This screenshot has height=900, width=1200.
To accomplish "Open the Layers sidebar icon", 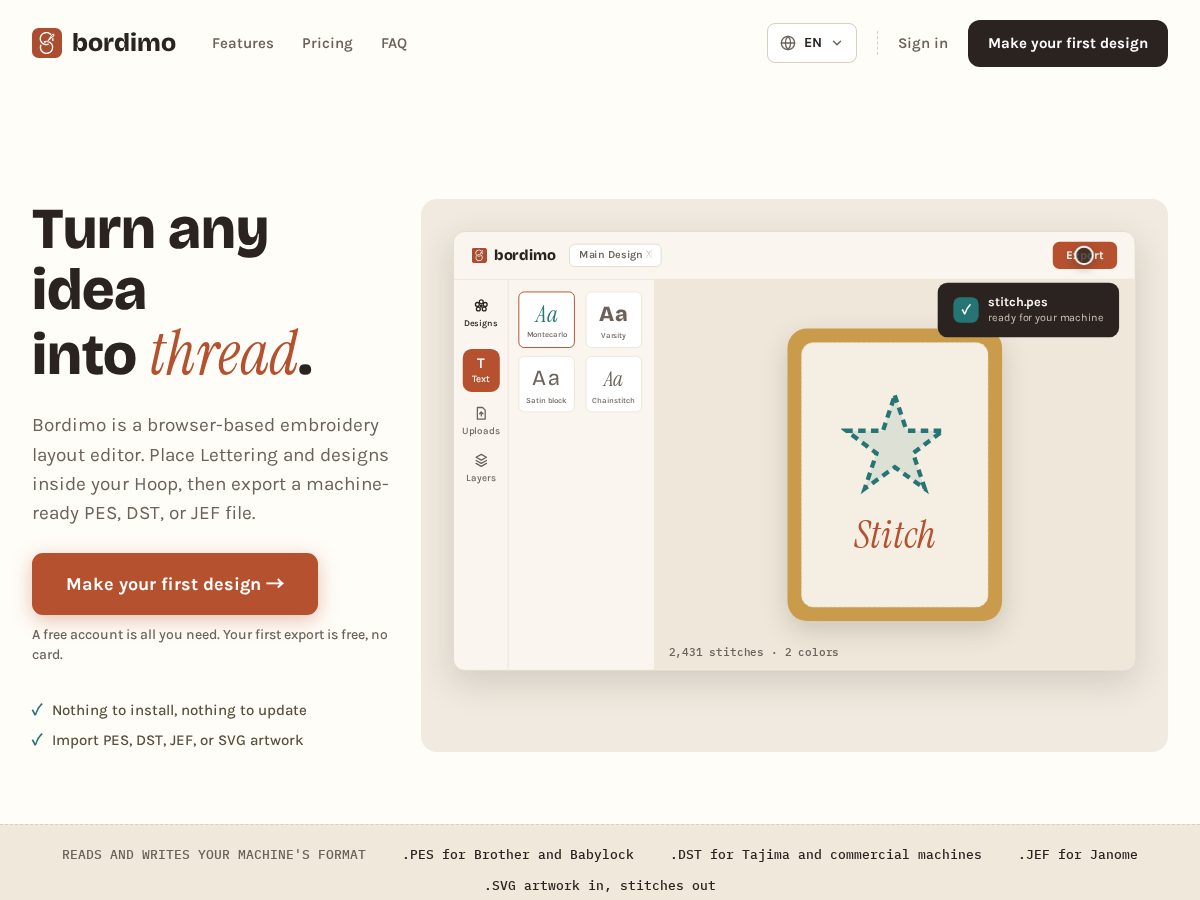I will point(481,468).
